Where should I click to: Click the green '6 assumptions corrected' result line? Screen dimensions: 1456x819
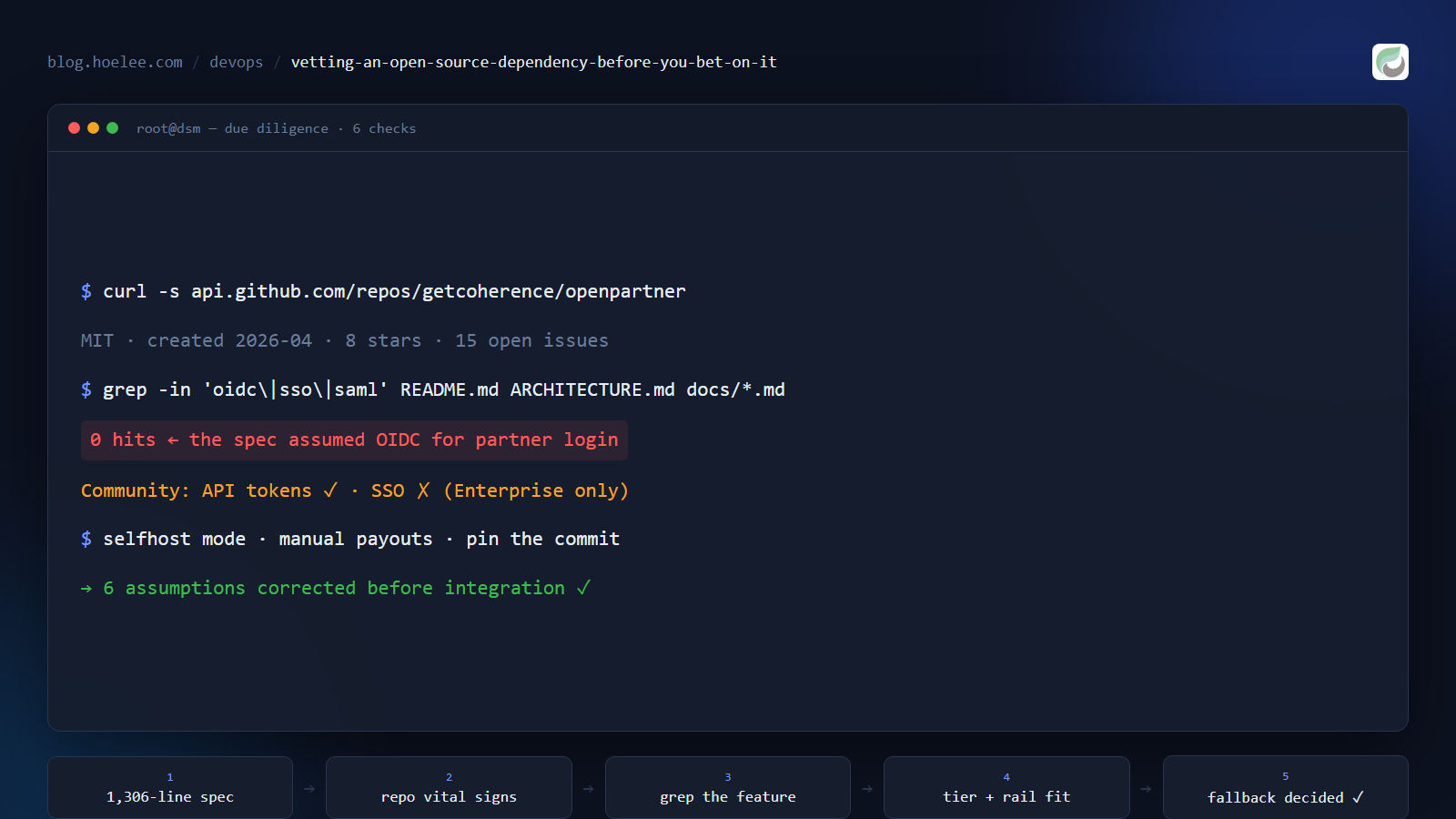pyautogui.click(x=336, y=588)
